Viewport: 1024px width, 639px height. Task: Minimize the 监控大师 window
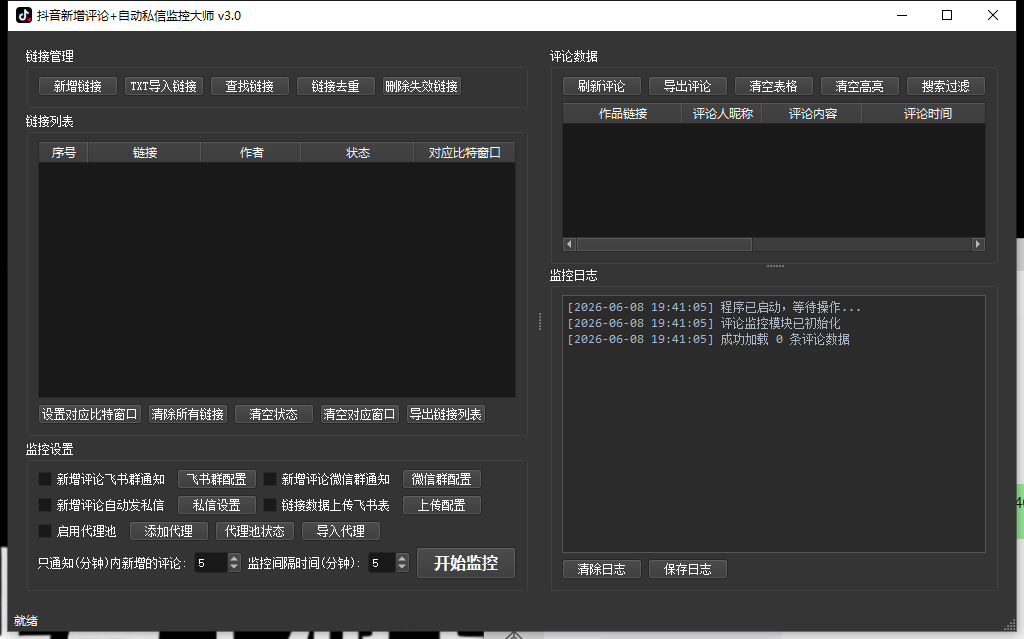pyautogui.click(x=902, y=15)
